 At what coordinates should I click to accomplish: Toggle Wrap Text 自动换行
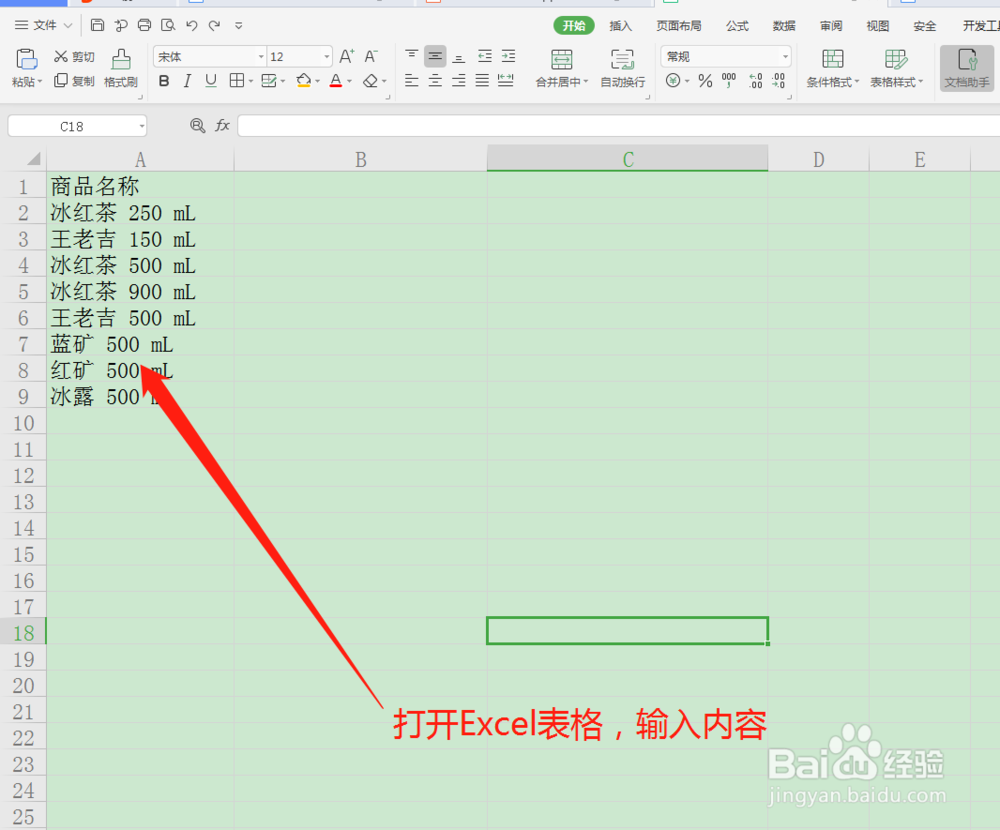click(x=622, y=68)
